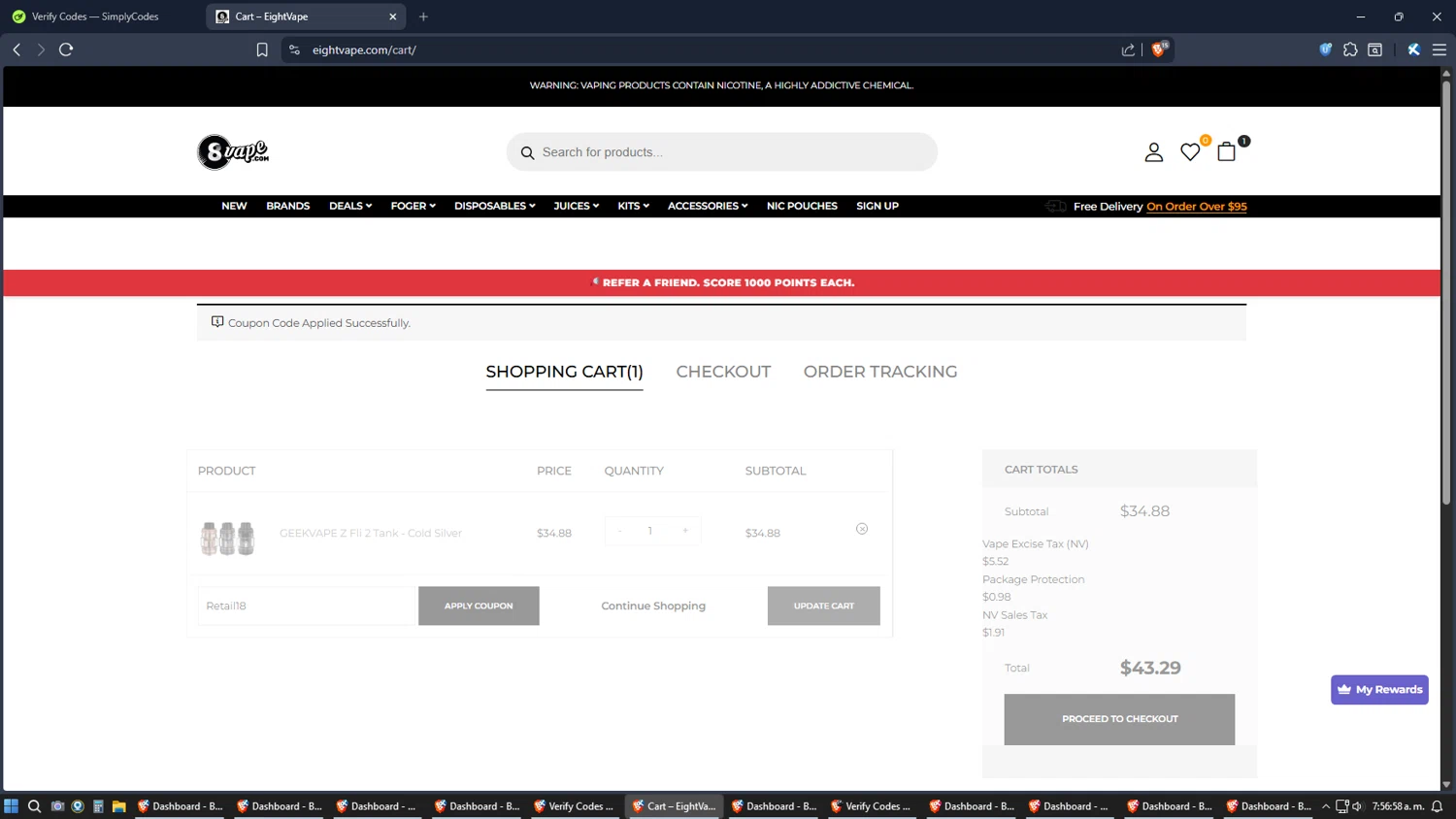
Task: Go to the ORDER TRACKING step
Action: pyautogui.click(x=880, y=372)
